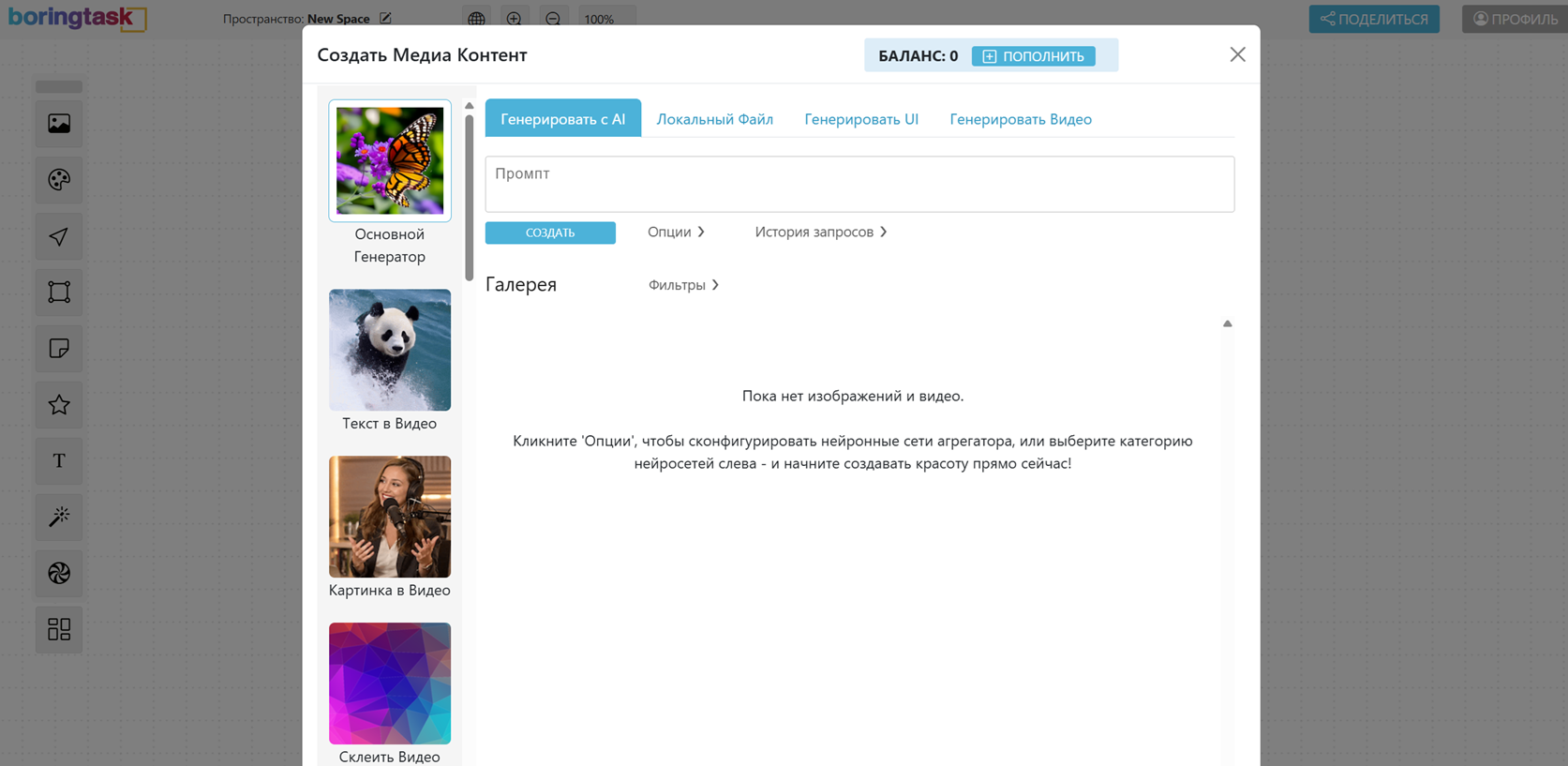Choose the sticky note tool icon

[59, 349]
